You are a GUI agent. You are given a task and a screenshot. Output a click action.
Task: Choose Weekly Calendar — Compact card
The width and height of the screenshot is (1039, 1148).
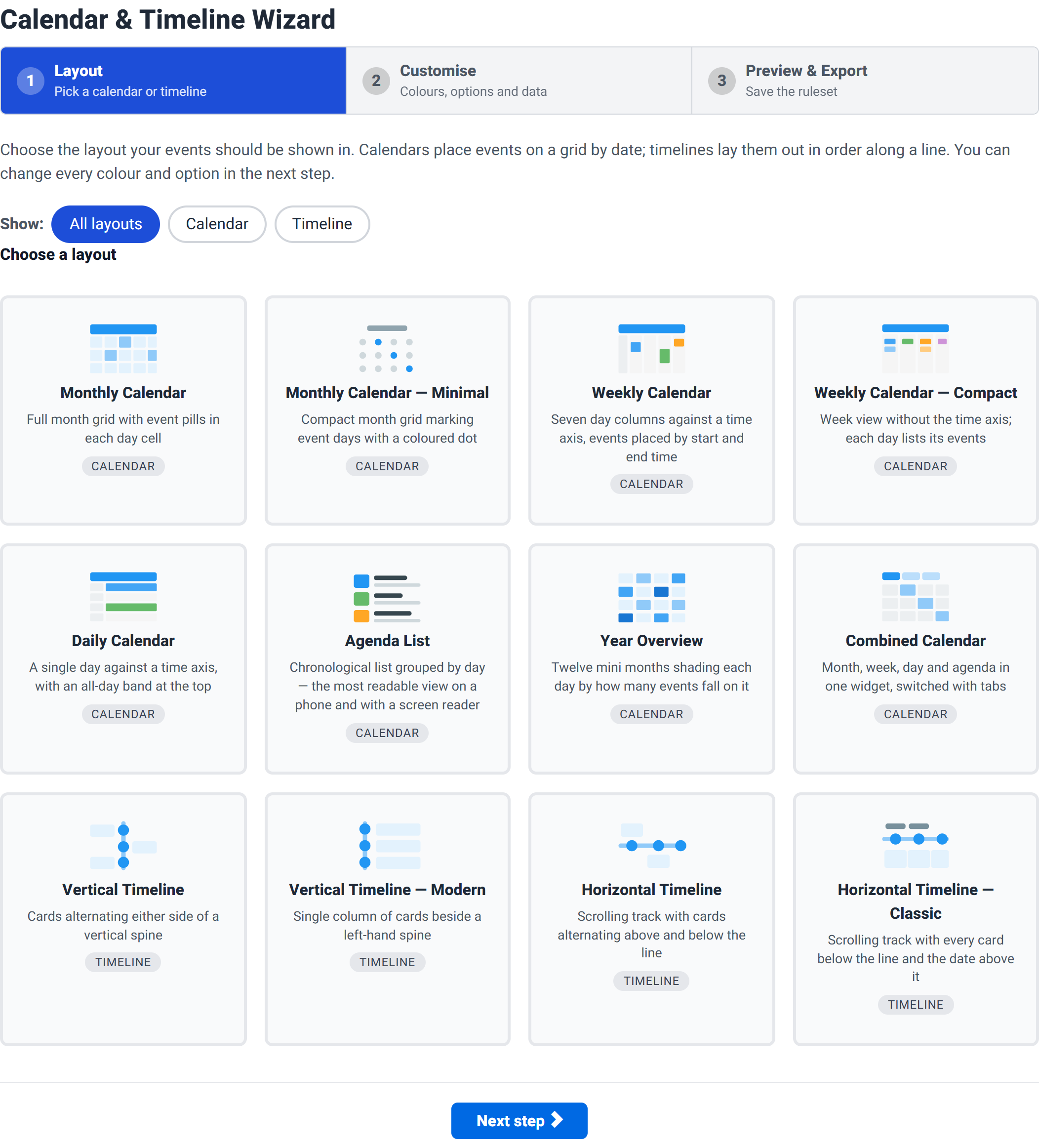coord(916,410)
